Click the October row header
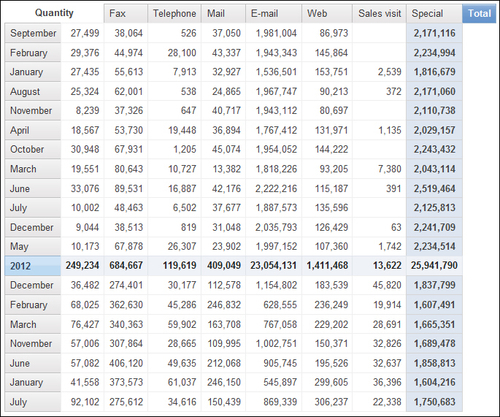The height and width of the screenshot is (417, 500). [x=33, y=149]
